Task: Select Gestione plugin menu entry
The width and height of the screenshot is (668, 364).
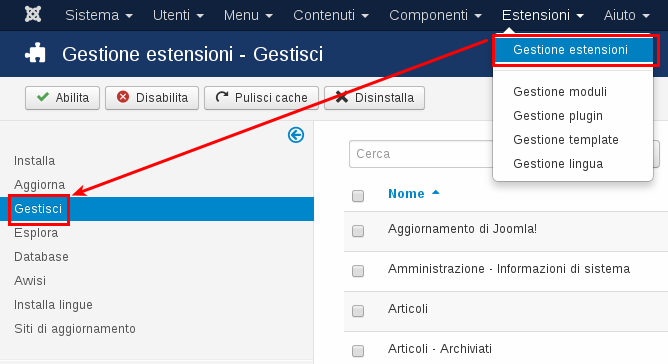Action: pos(558,116)
